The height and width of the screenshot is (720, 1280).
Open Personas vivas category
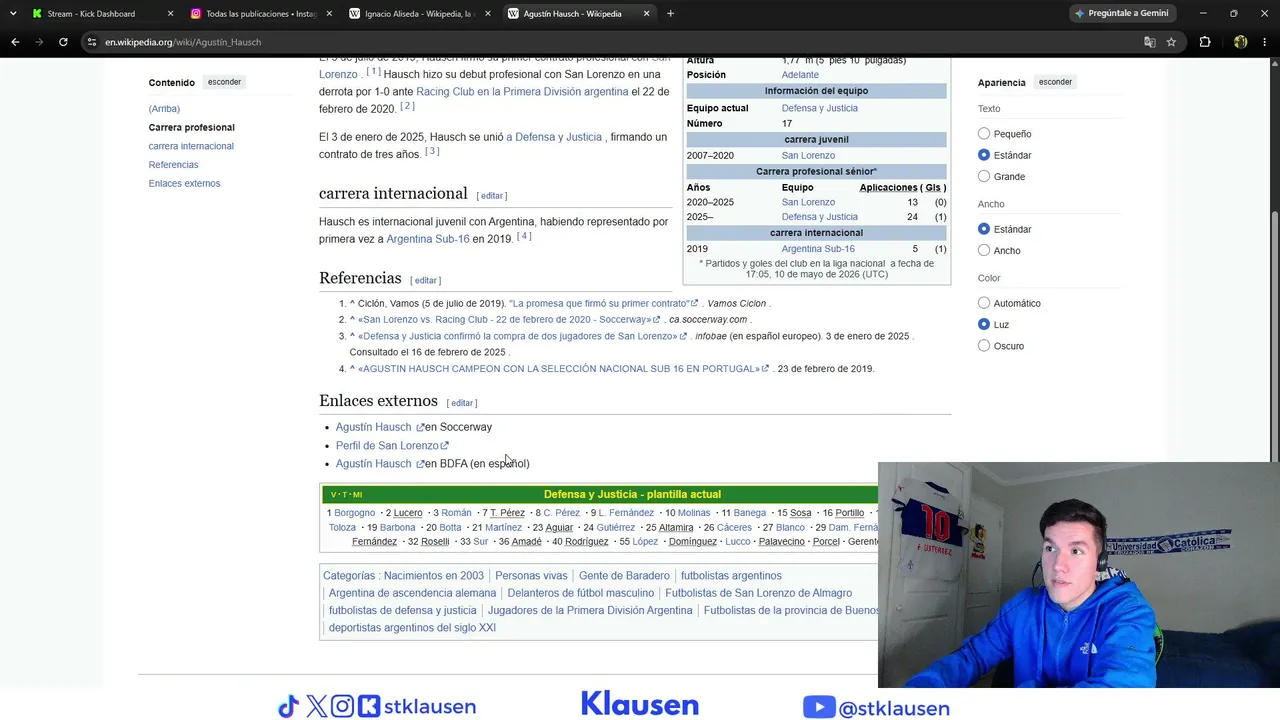pos(531,576)
